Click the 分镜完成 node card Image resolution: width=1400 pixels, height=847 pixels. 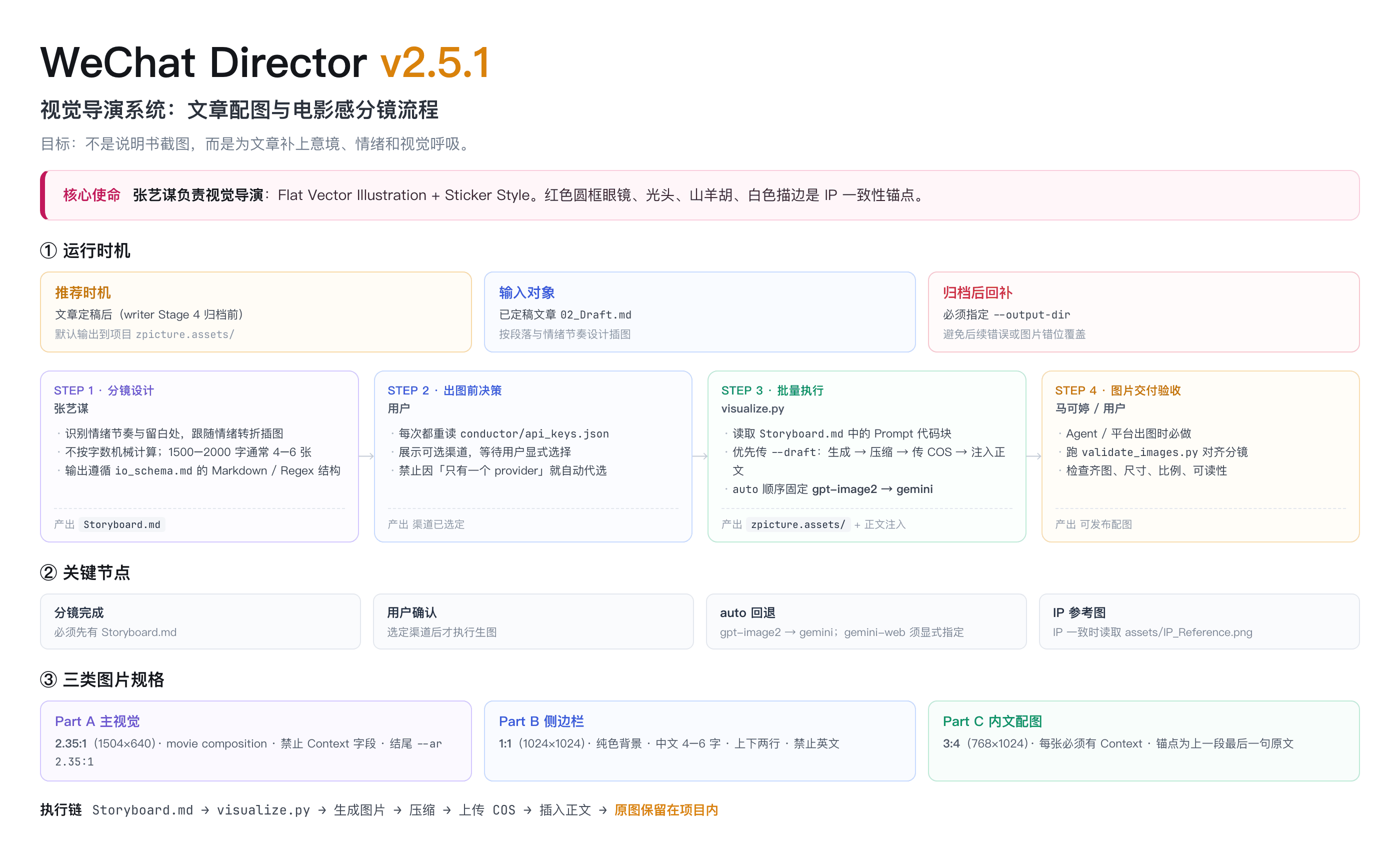[200, 621]
